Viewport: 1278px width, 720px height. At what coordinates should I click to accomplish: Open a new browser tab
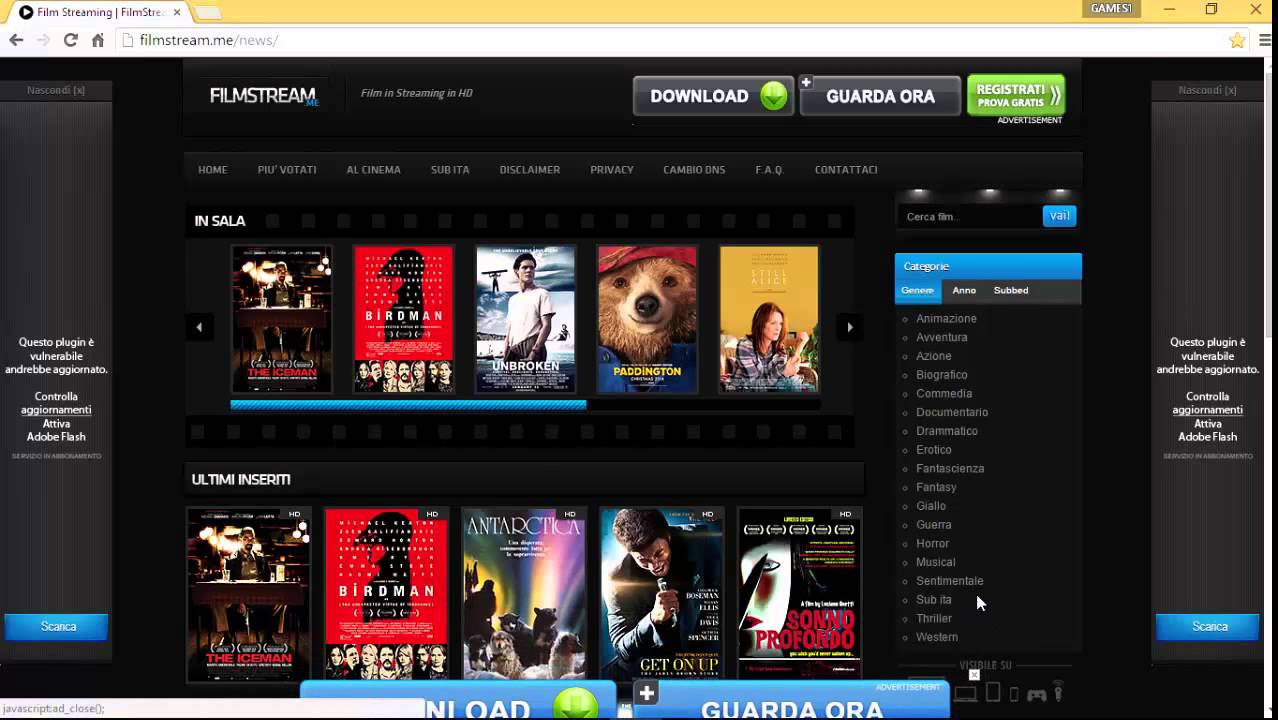(x=207, y=12)
